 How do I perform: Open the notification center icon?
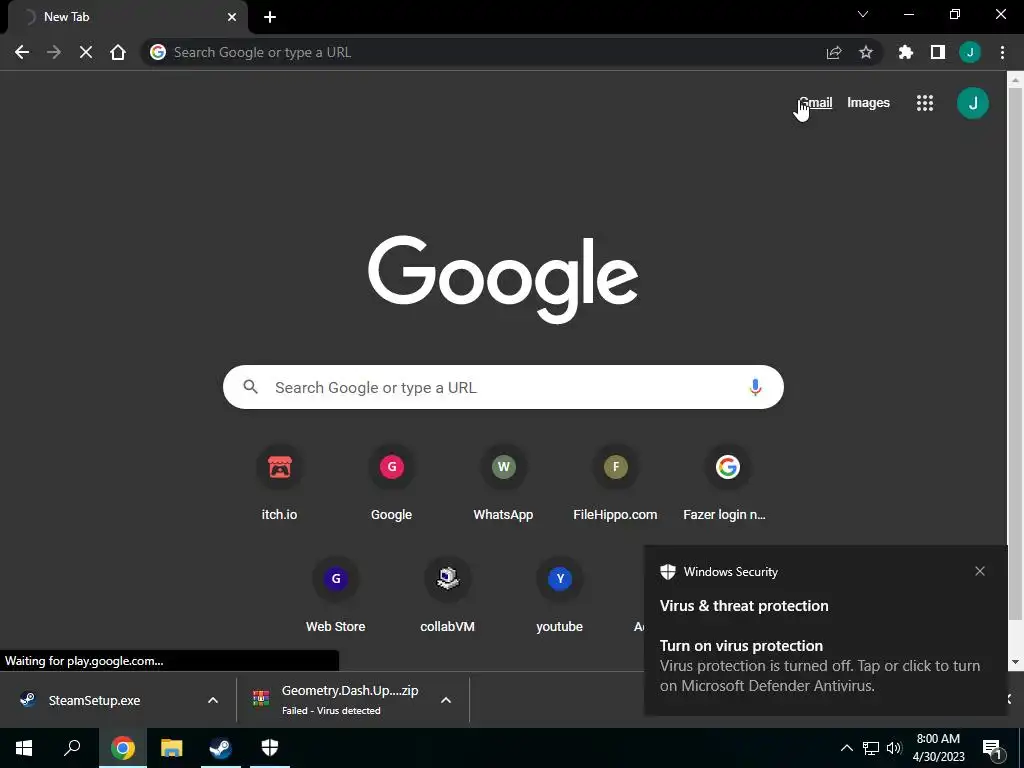click(992, 748)
